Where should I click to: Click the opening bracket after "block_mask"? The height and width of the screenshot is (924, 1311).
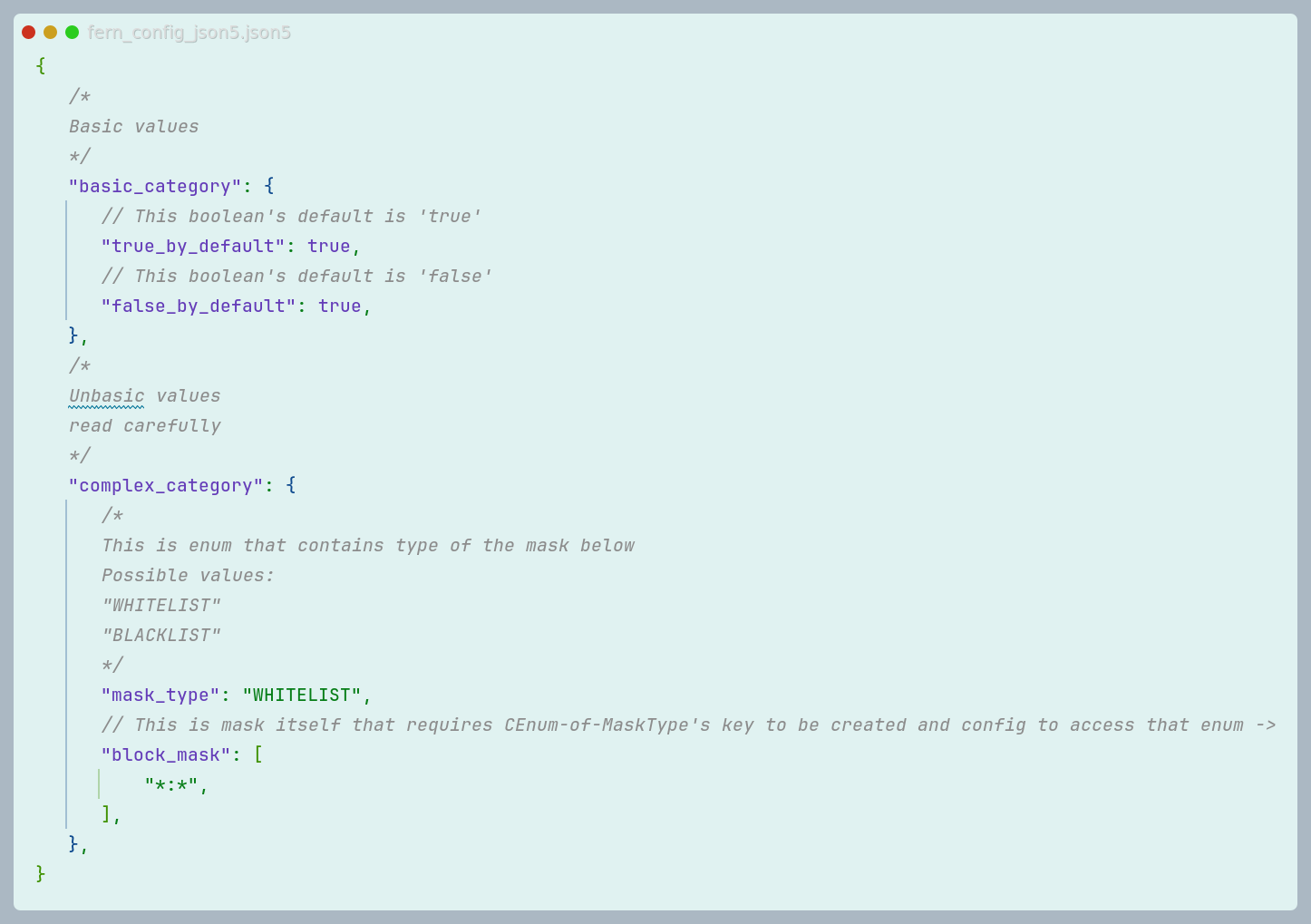pyautogui.click(x=258, y=754)
